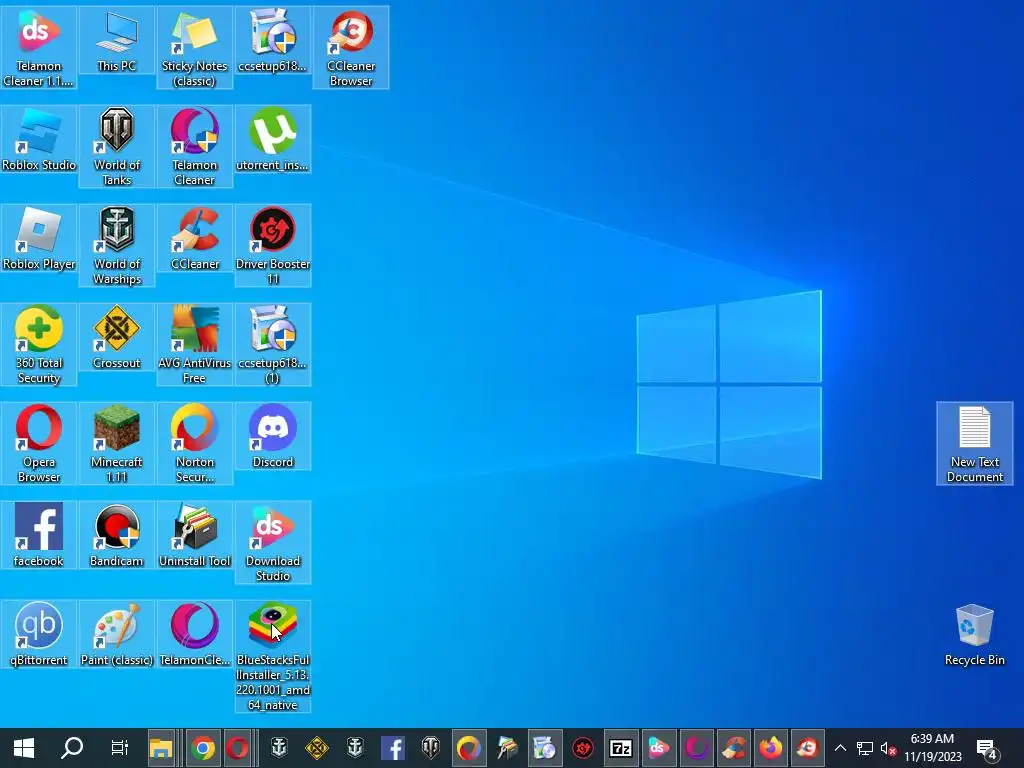This screenshot has height=768, width=1024.
Task: Select World of Tanks desktop shortcut
Action: click(116, 146)
